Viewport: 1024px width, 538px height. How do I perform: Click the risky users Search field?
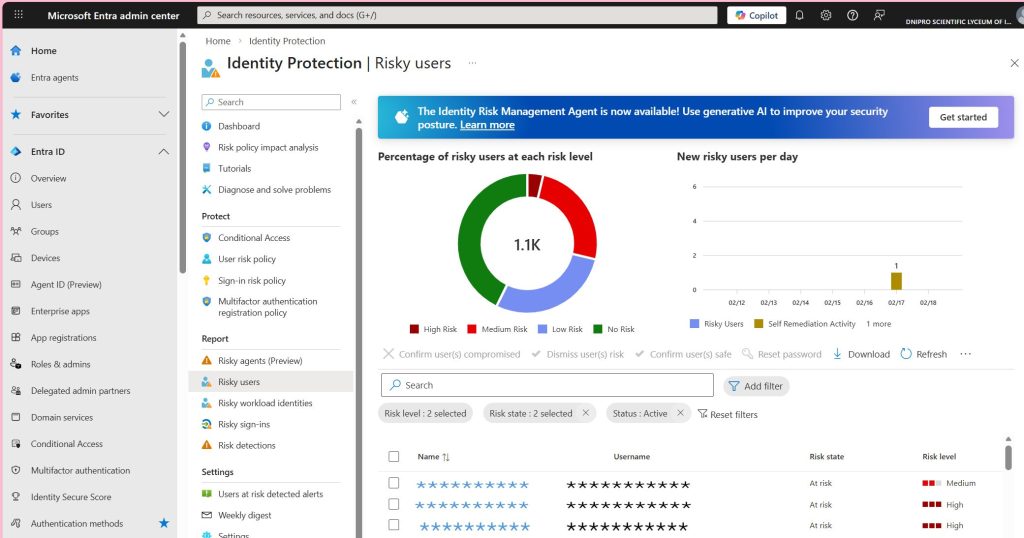click(x=547, y=385)
